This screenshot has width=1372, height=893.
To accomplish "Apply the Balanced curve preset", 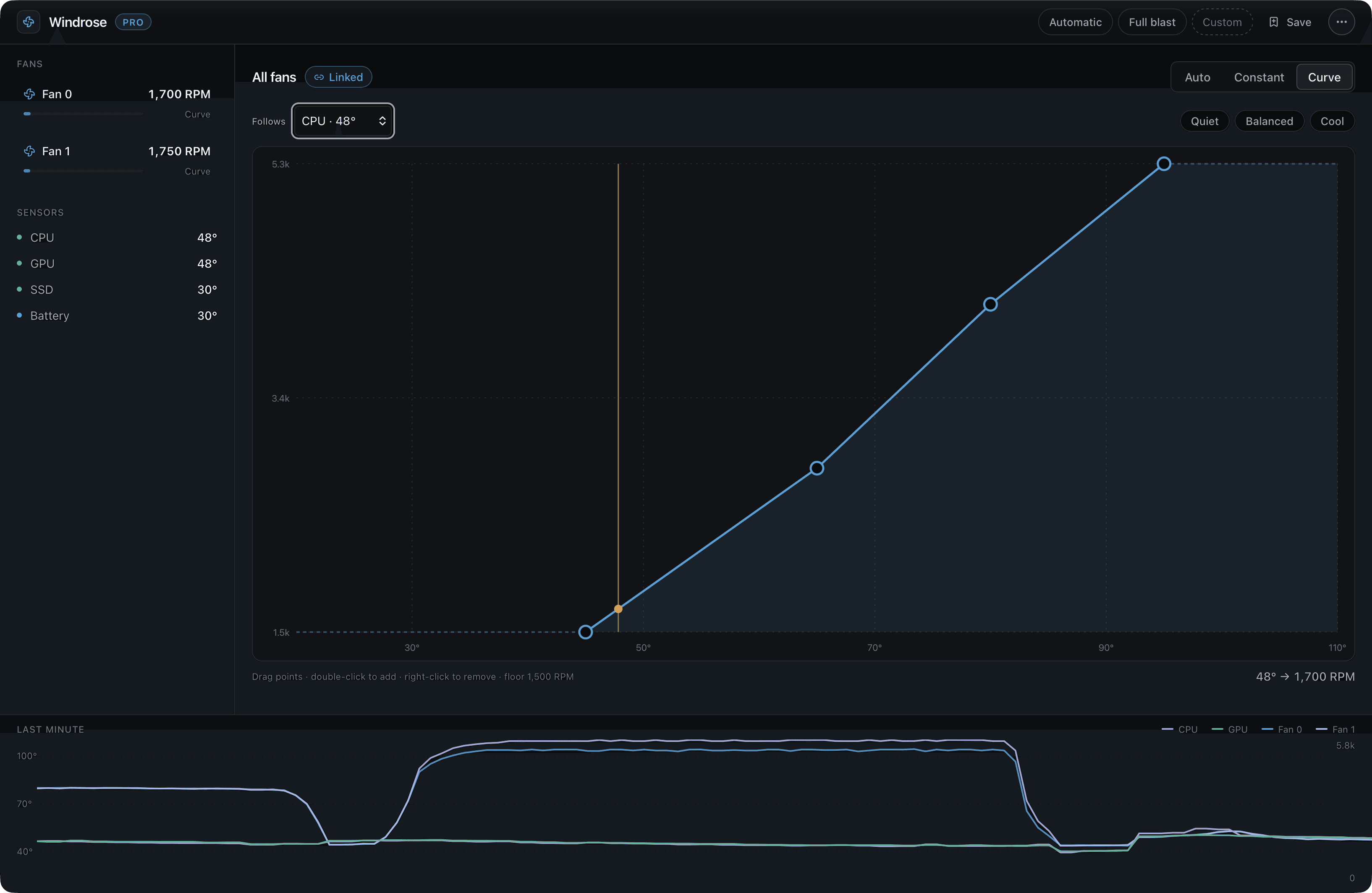I will pos(1270,121).
